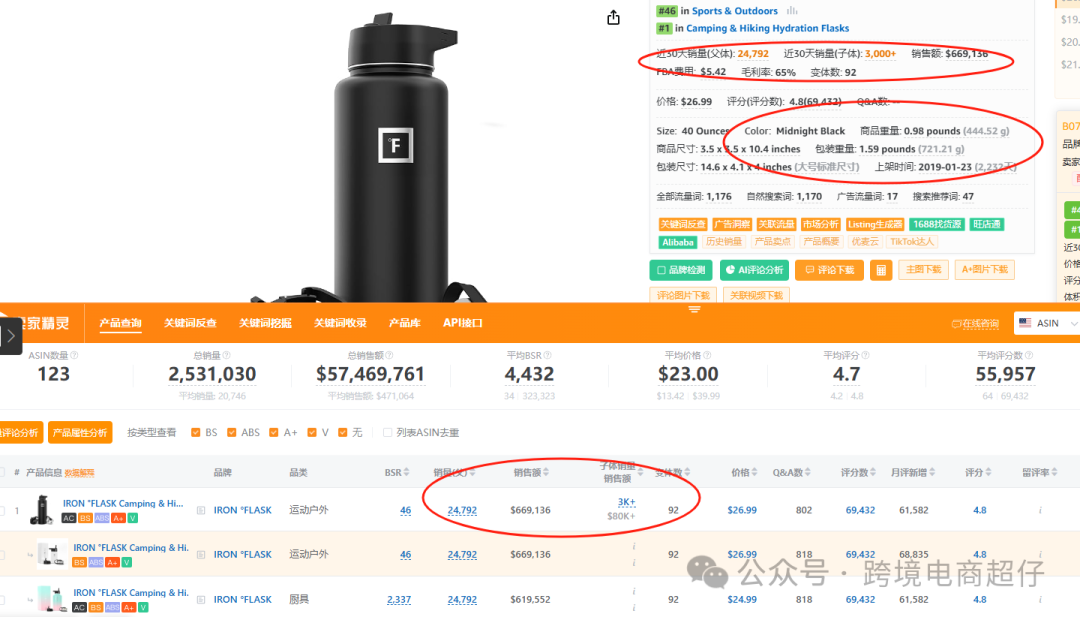
Task: Click the A+图片下载 button
Action: [x=985, y=270]
